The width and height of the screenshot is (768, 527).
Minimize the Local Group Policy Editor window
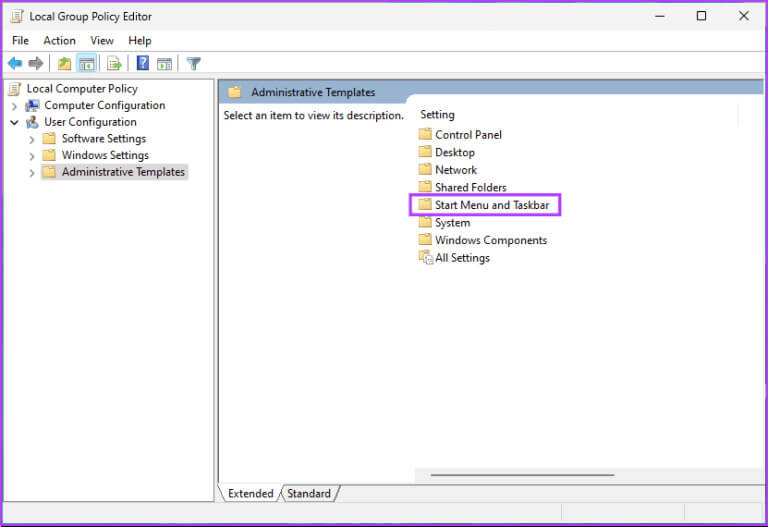[660, 16]
